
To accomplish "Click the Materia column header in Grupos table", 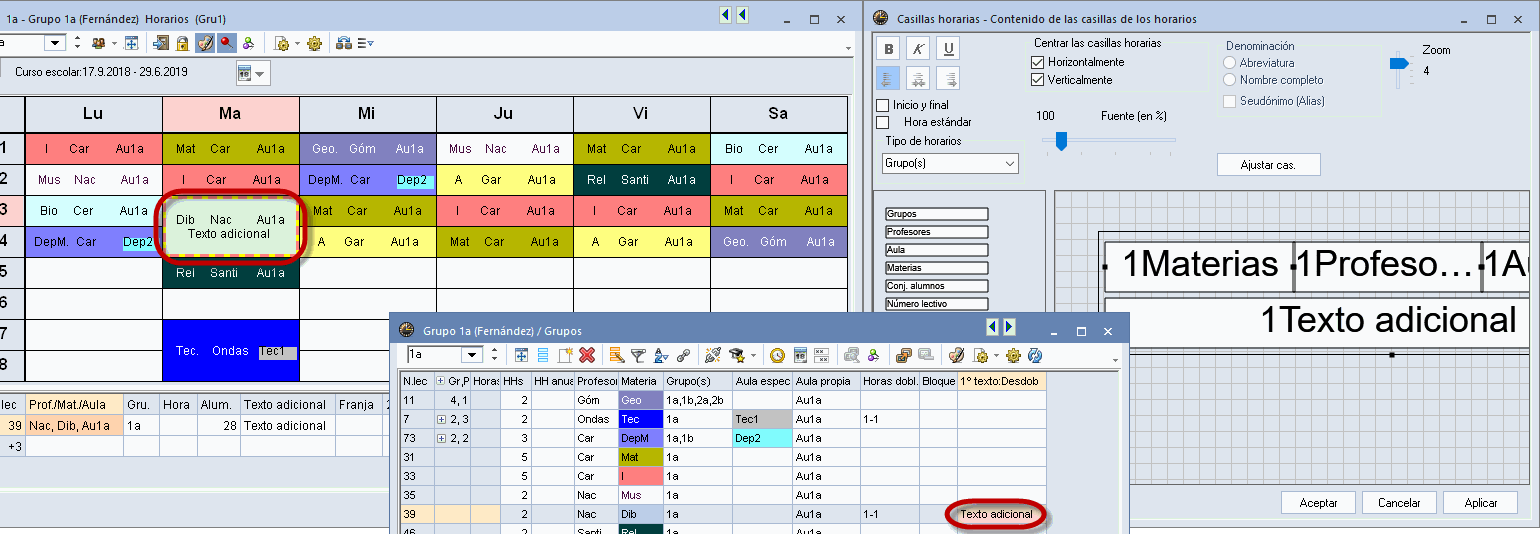I will coord(640,381).
